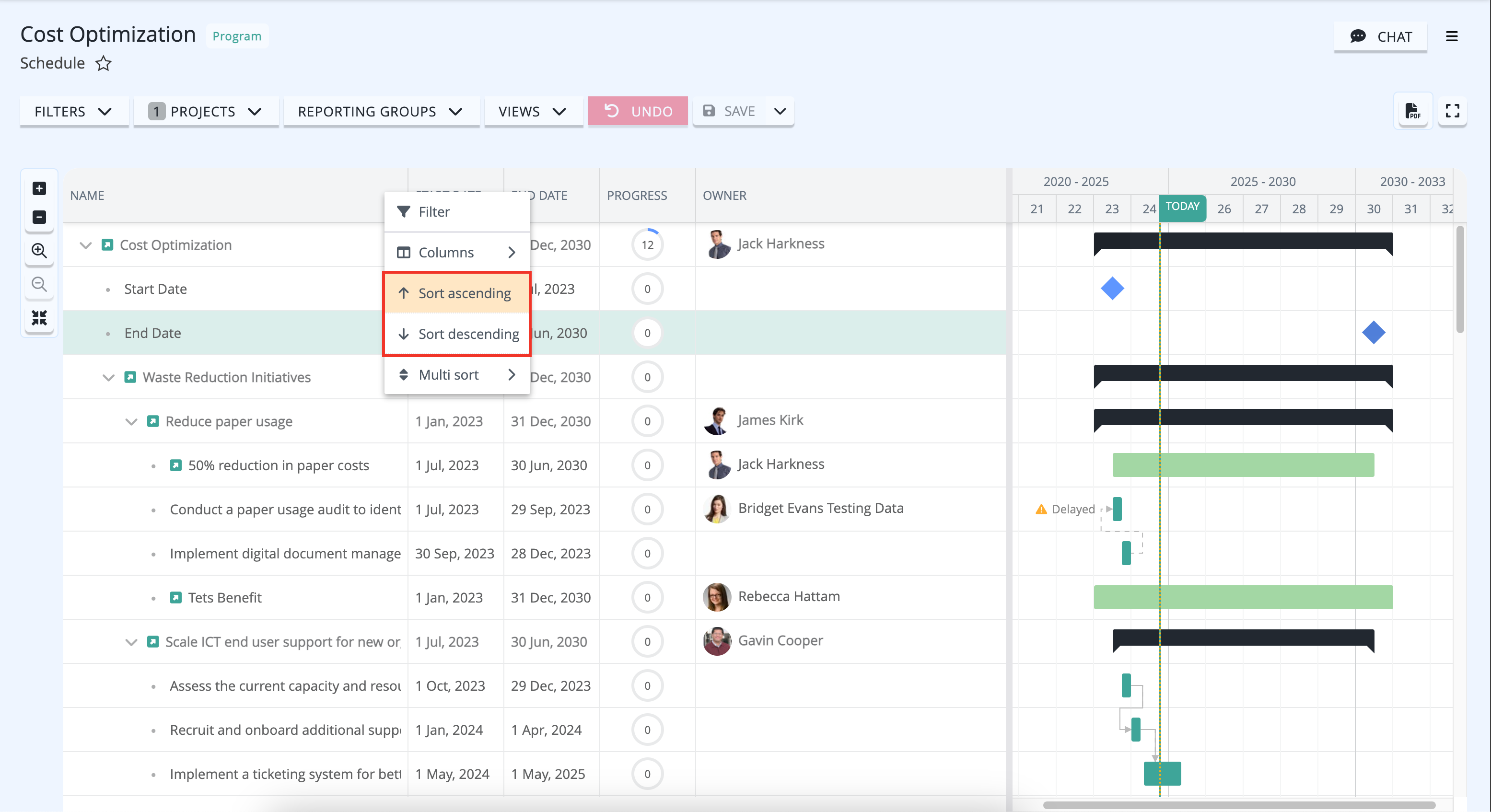Screen dimensions: 1491x812
Task: Collapse Waste Reduction Initiatives group
Action: click(x=108, y=377)
